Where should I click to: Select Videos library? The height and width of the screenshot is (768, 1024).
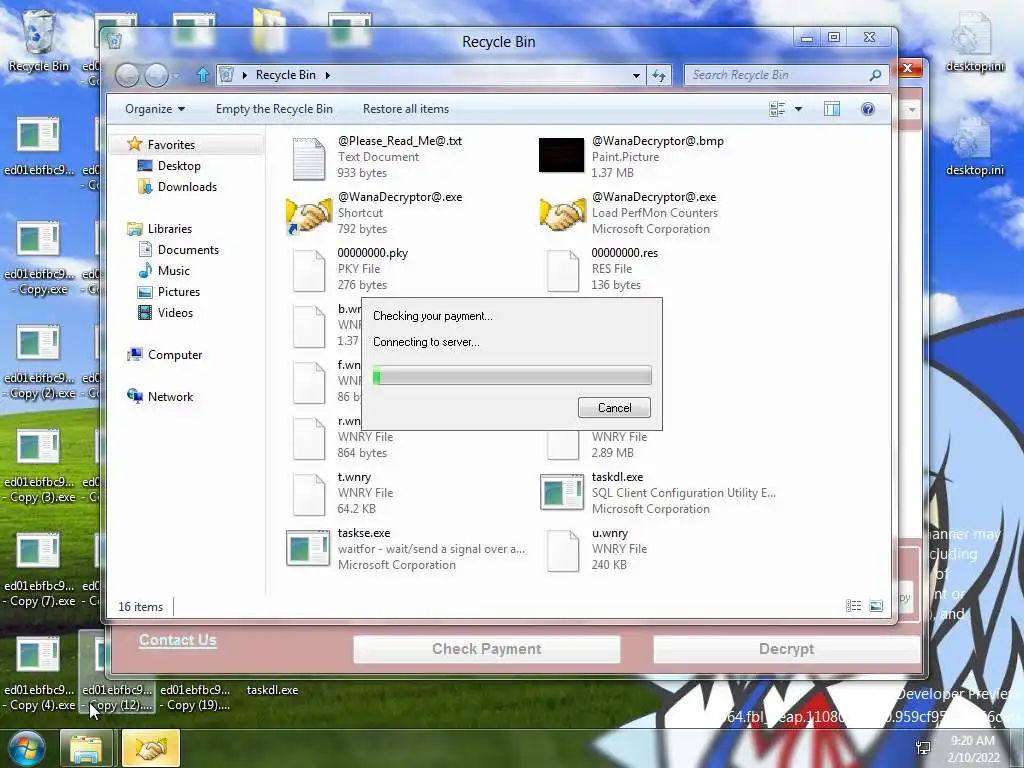(x=175, y=313)
